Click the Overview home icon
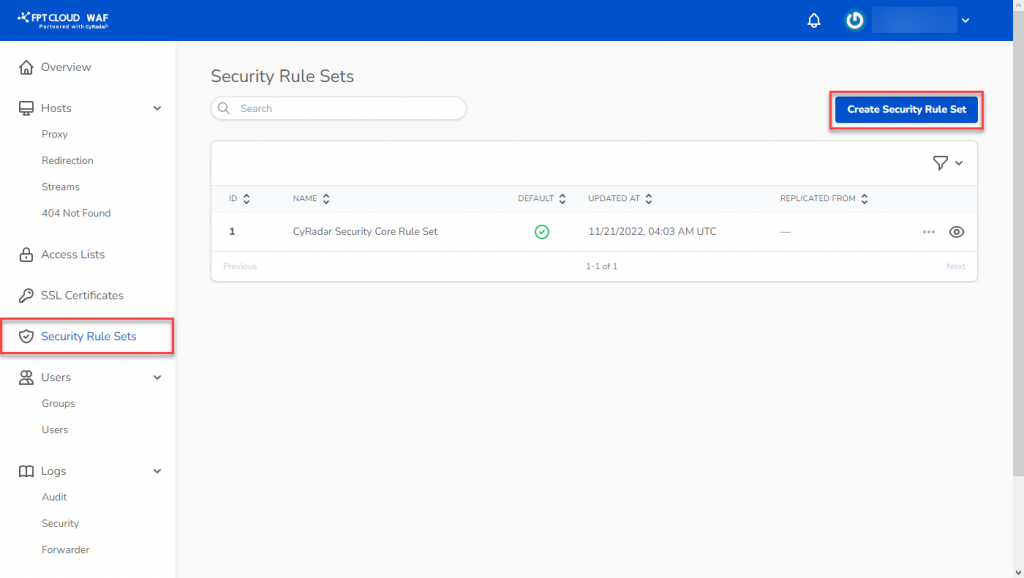 (x=27, y=67)
